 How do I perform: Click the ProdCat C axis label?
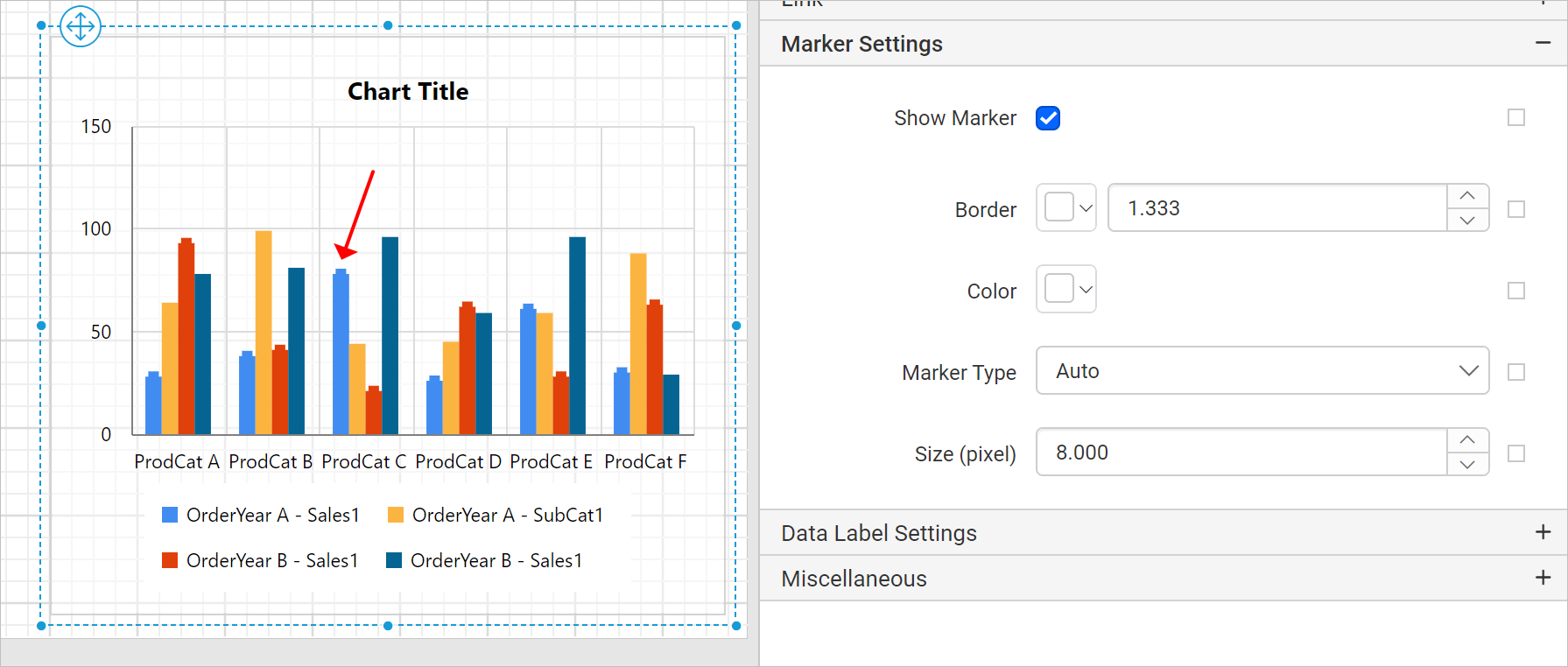pyautogui.click(x=364, y=461)
